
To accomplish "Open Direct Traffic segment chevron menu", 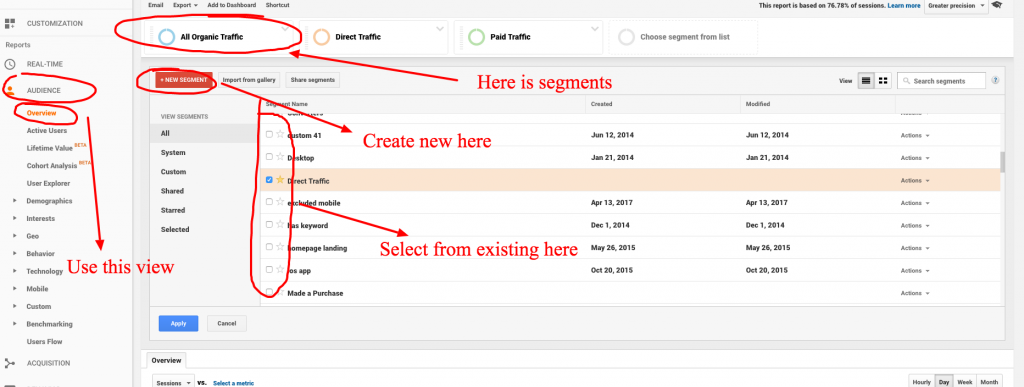I will pos(439,29).
